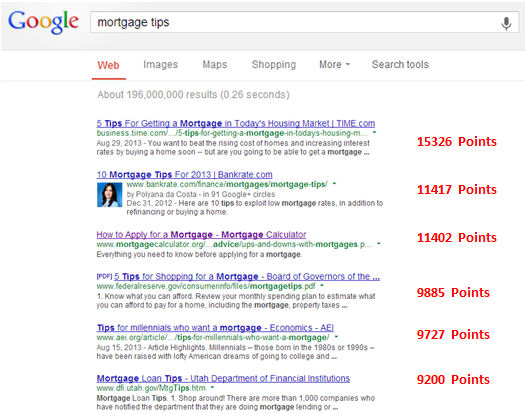525x414 pixels.
Task: Open the TIME.com 5 Tips mortgage result
Action: point(236,123)
